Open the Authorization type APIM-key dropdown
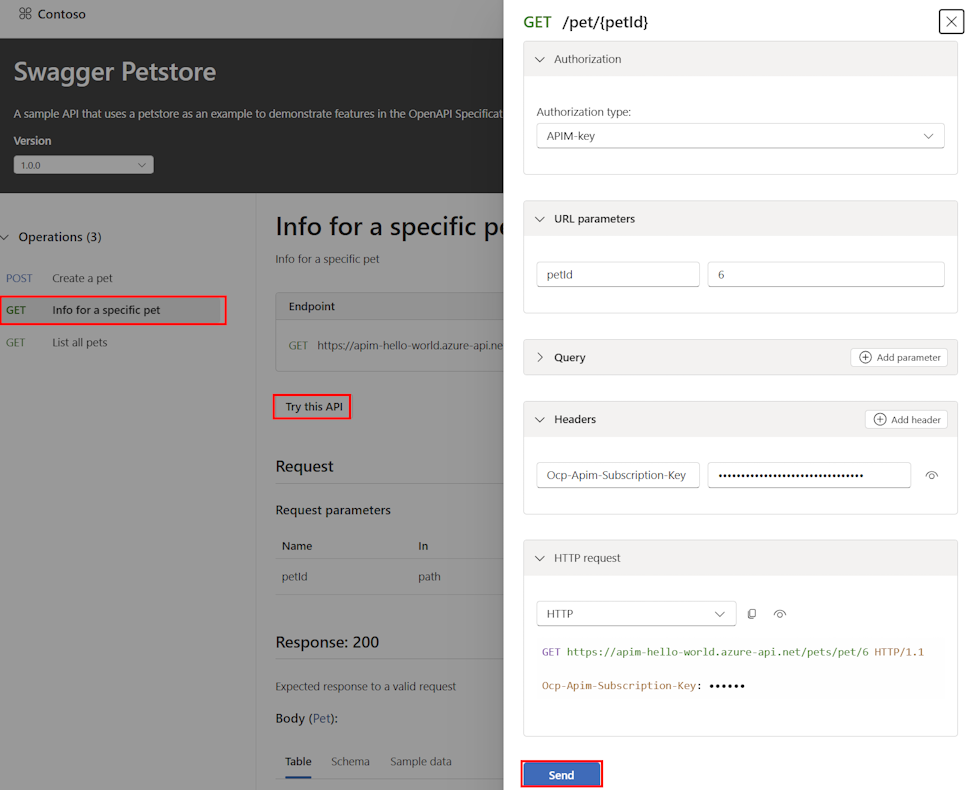The width and height of the screenshot is (967, 790). click(740, 135)
